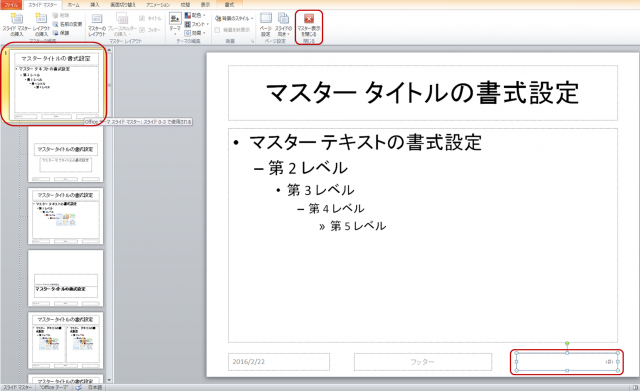The image size is (640, 391).
Task: Toggle the Title (タイトル) checkbox
Action: point(150,18)
